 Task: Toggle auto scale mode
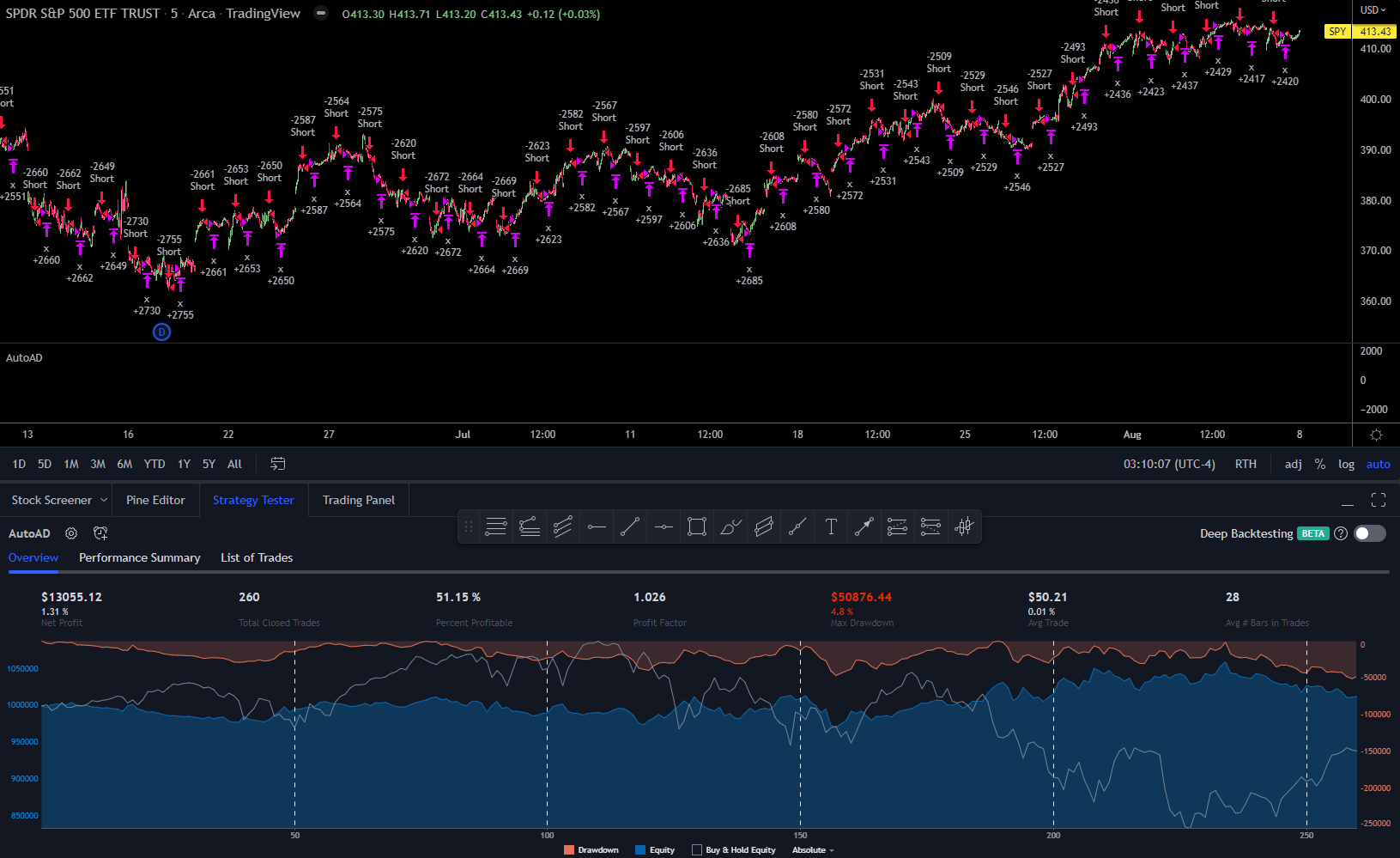(1378, 464)
